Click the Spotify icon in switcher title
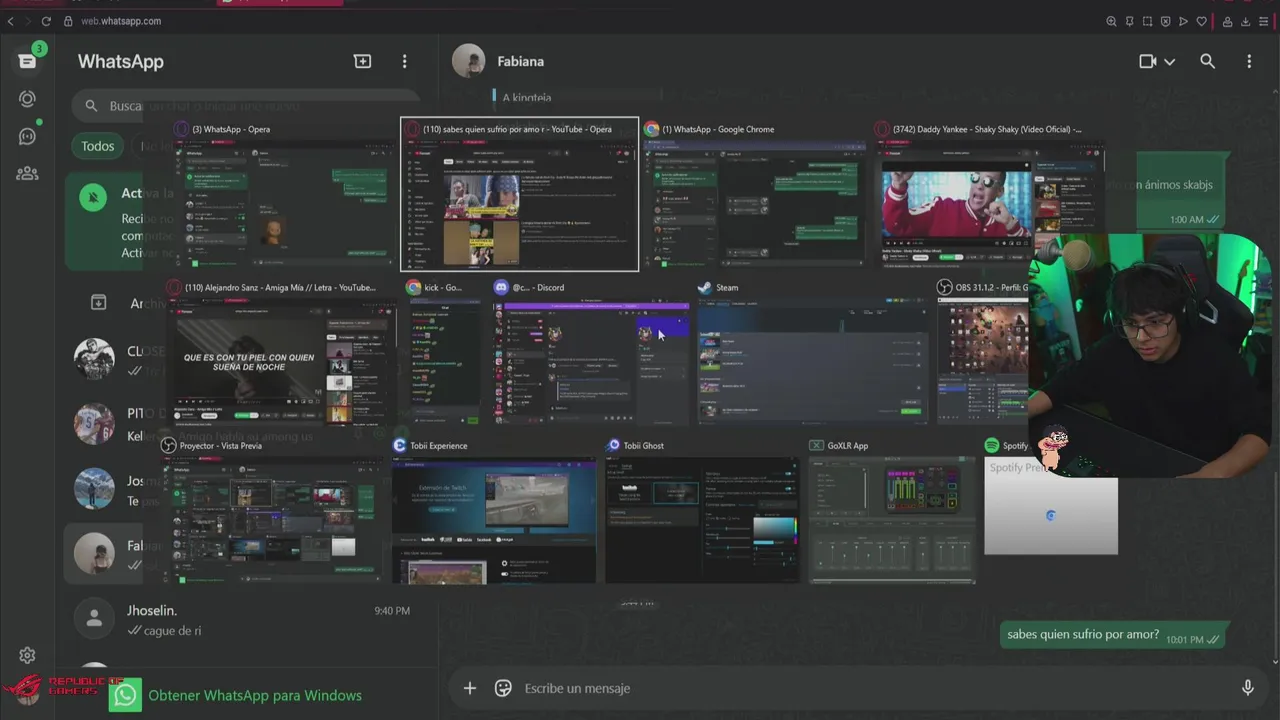 point(992,445)
